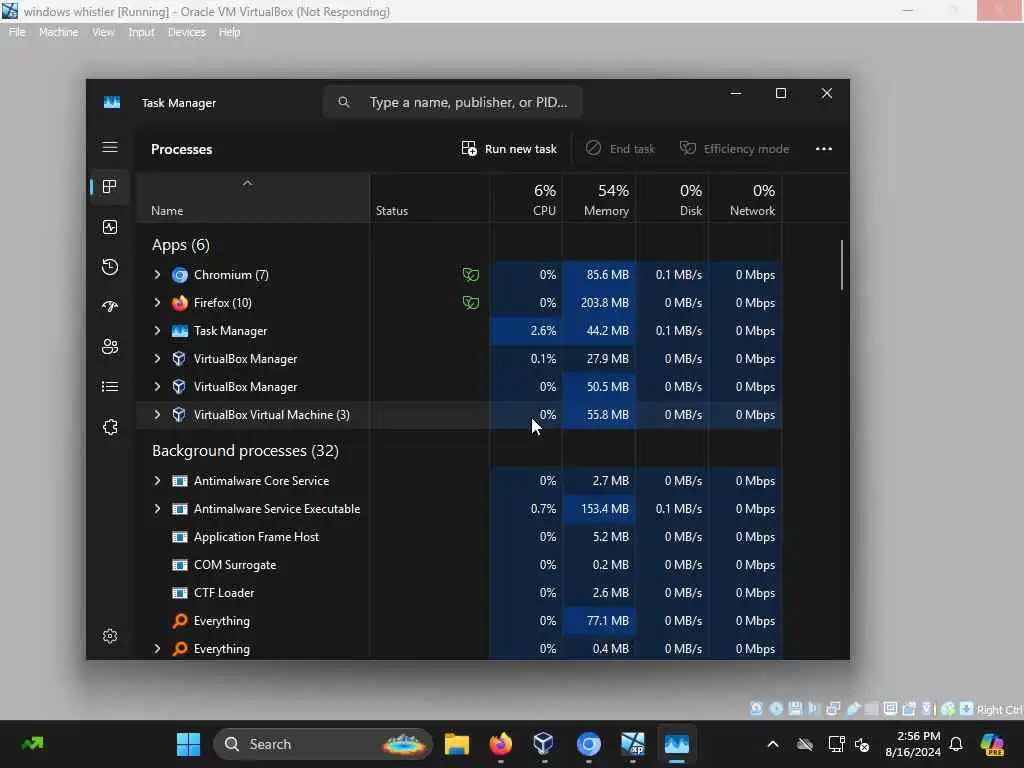Click the Background processes (32) heading

(246, 451)
